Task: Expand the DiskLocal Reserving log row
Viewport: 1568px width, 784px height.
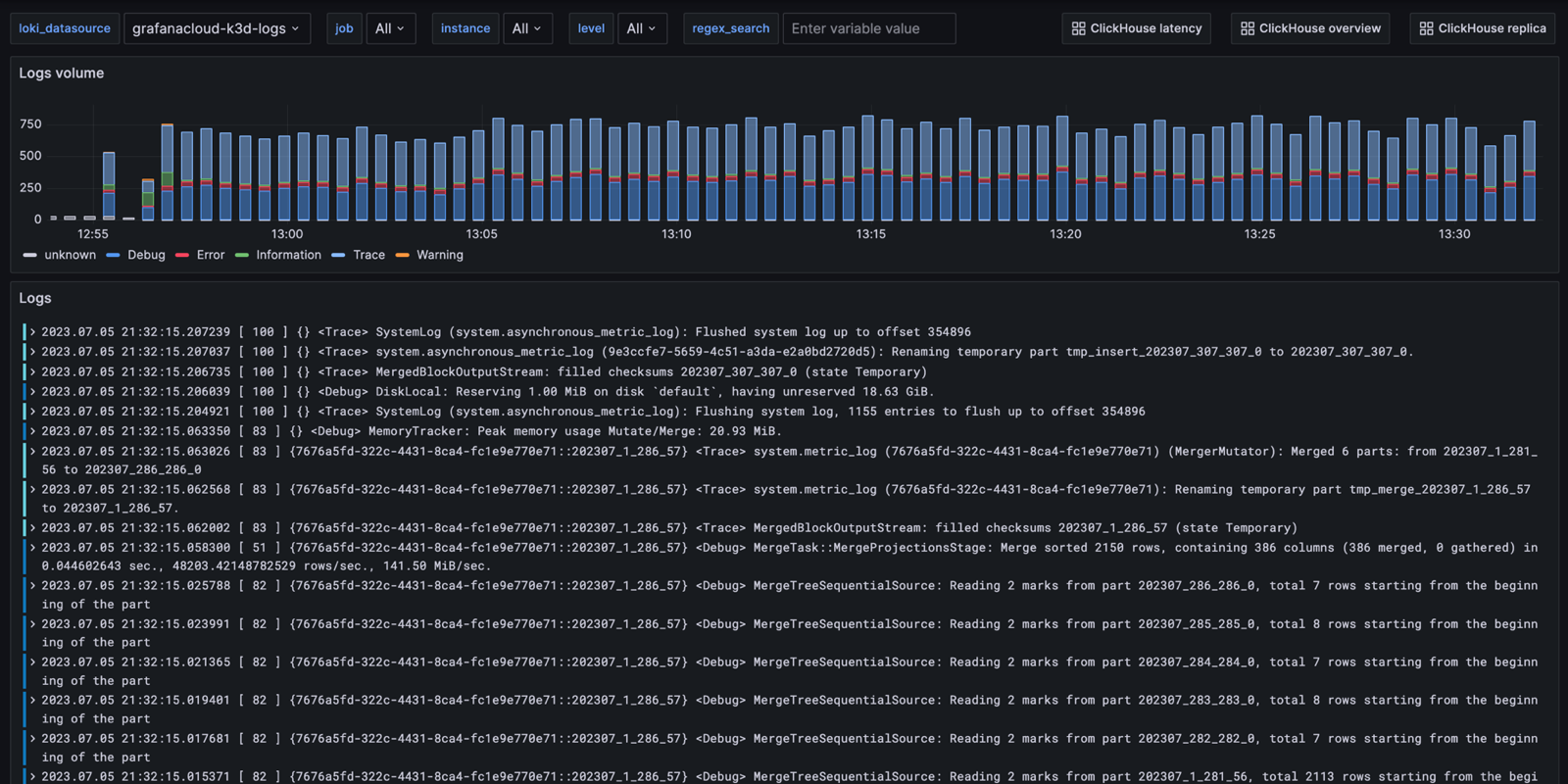Action: point(32,391)
